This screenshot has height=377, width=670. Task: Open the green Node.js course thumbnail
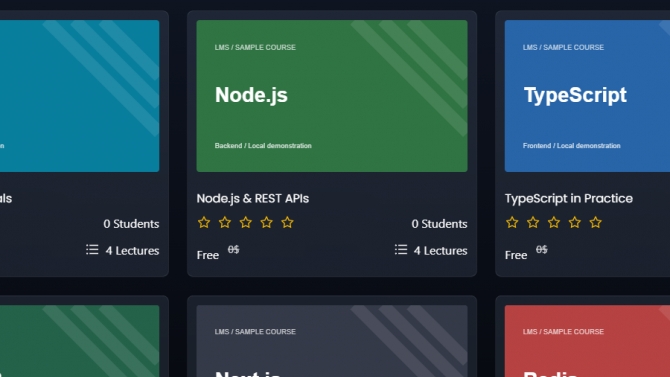click(332, 96)
